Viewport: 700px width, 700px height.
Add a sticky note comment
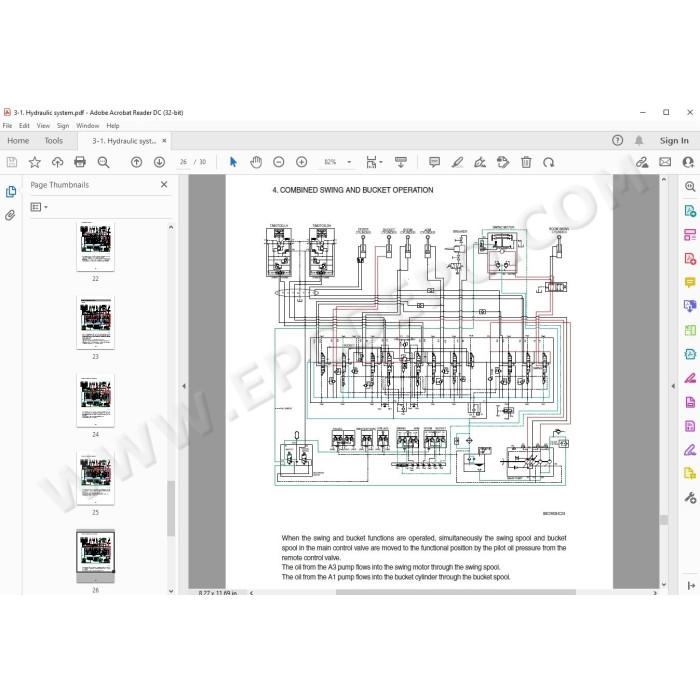tap(434, 162)
